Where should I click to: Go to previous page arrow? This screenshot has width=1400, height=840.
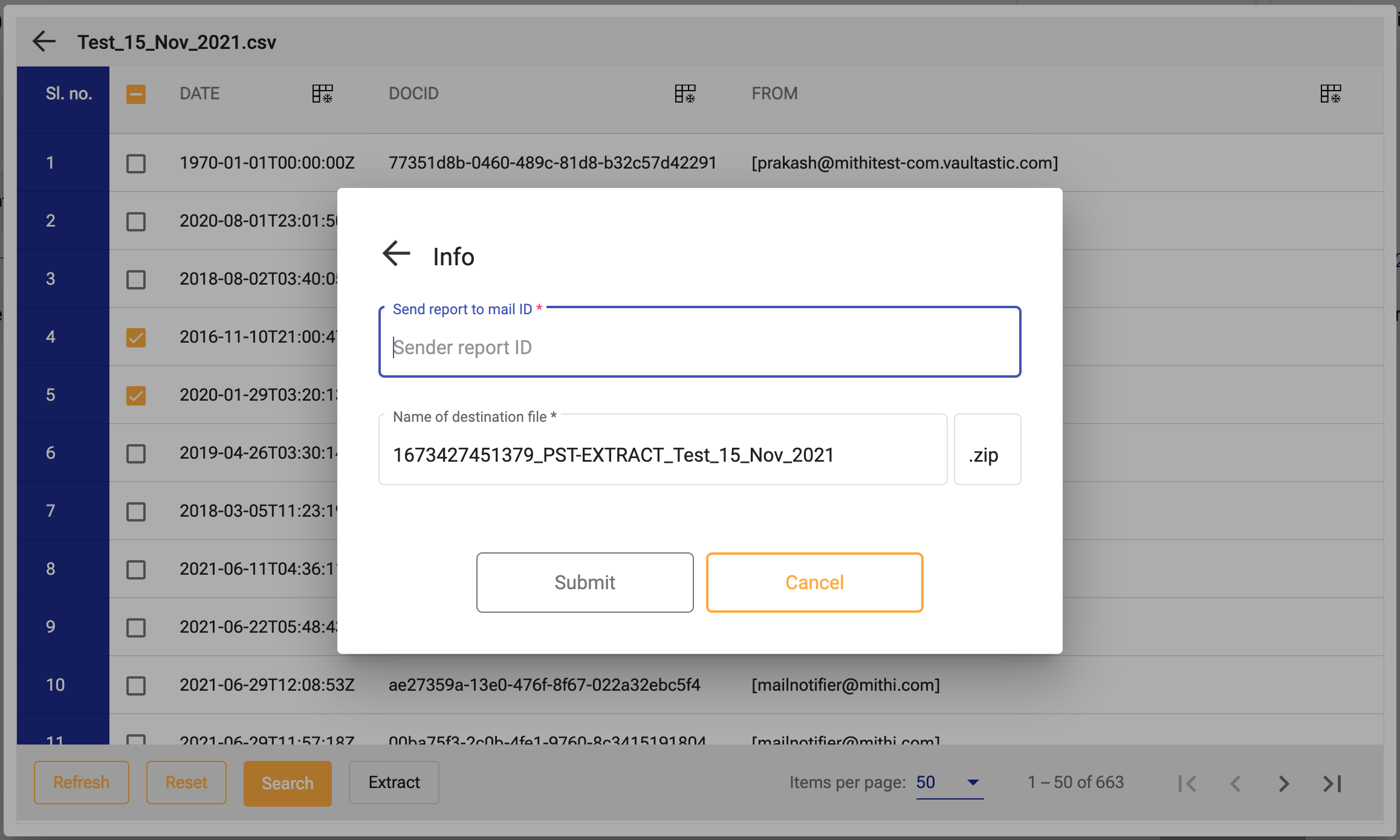[1236, 784]
